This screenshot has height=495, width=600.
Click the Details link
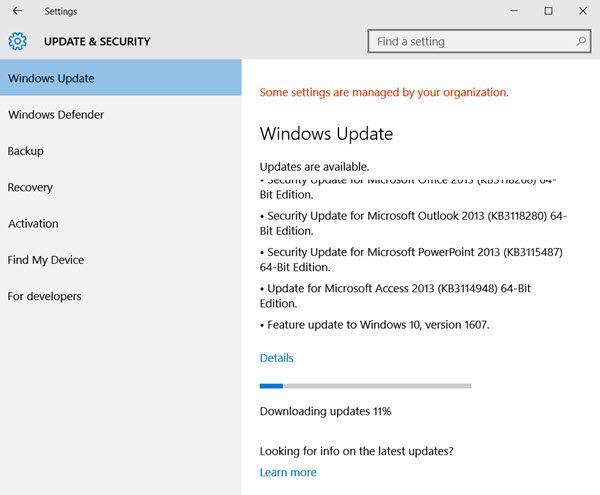pyautogui.click(x=276, y=358)
